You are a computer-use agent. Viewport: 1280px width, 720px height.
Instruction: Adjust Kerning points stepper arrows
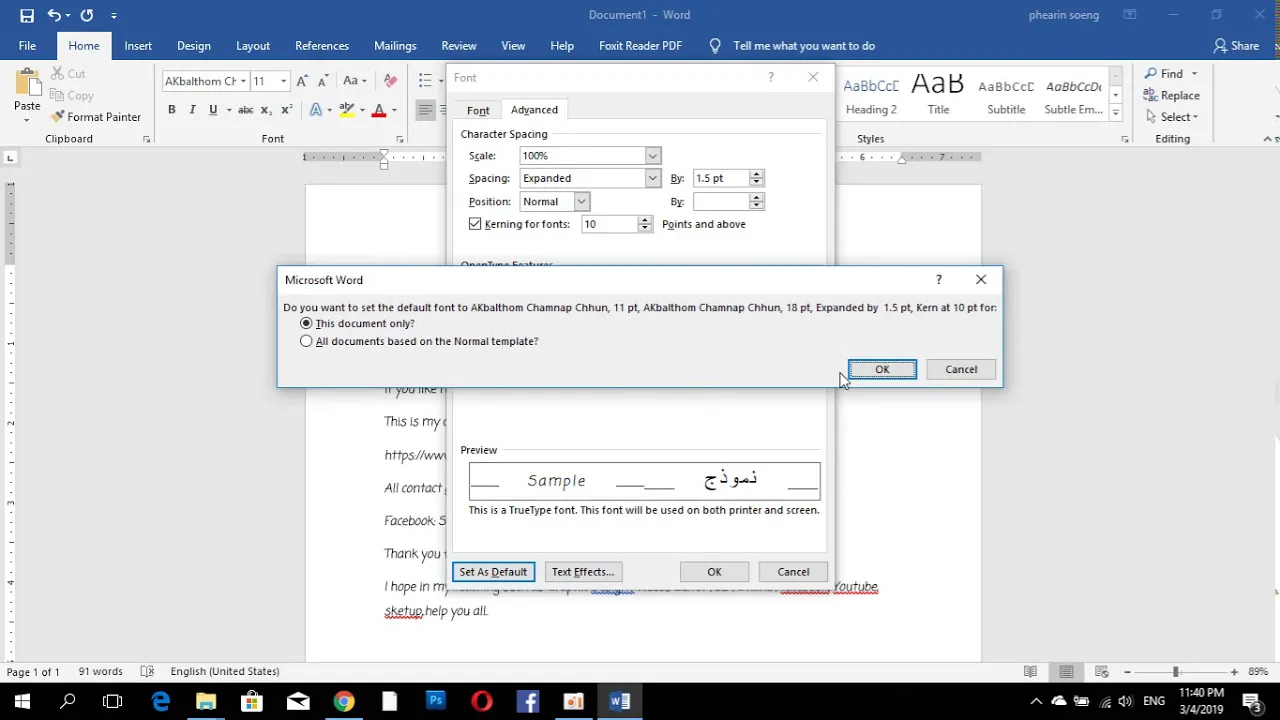tap(645, 224)
